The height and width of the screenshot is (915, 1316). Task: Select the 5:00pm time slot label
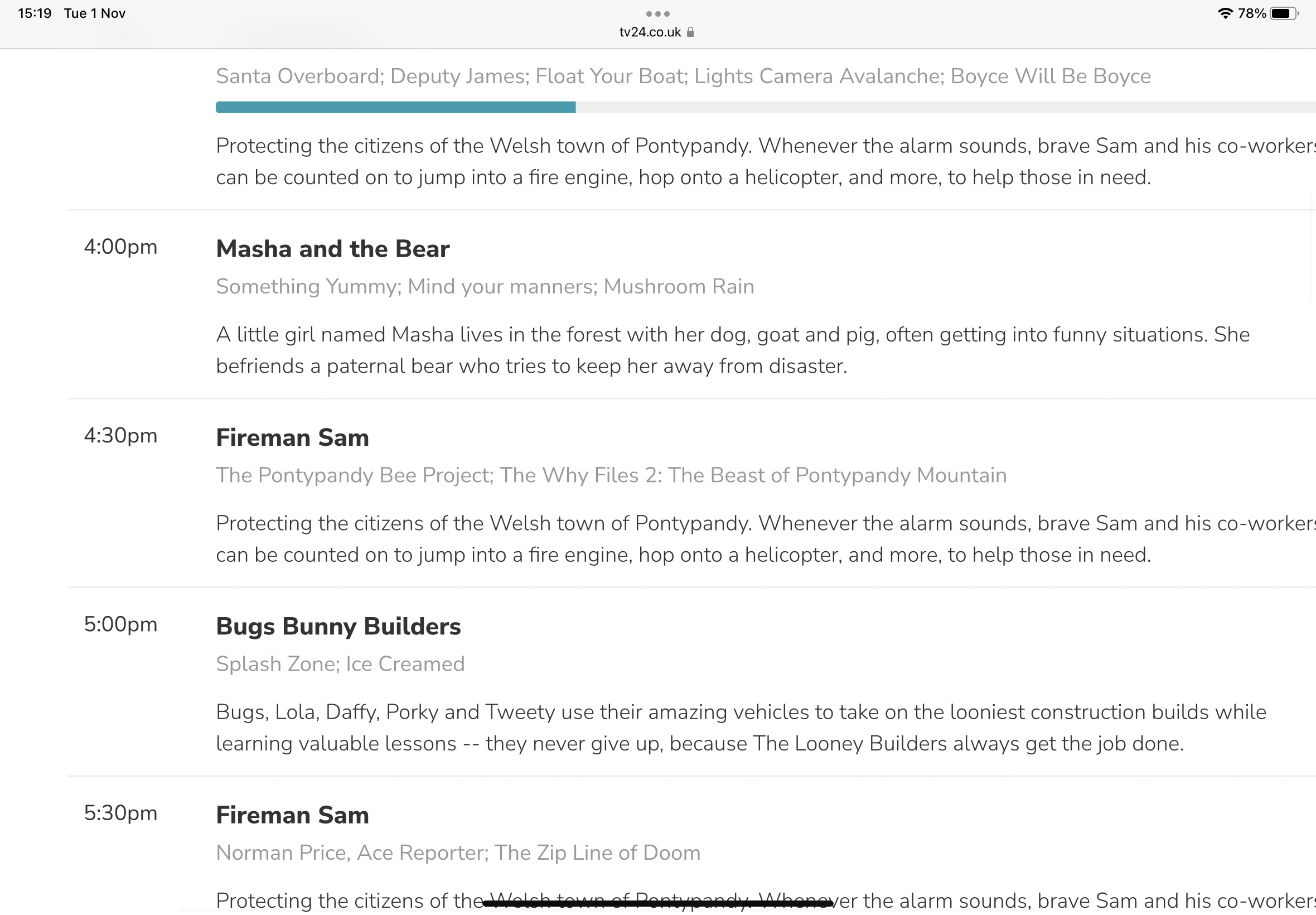tap(120, 624)
